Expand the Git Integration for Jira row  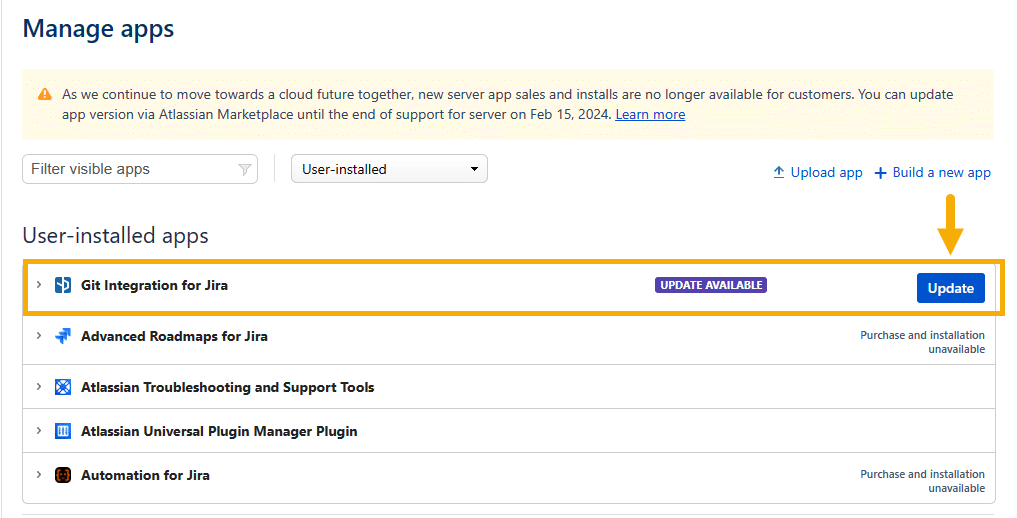pos(39,285)
